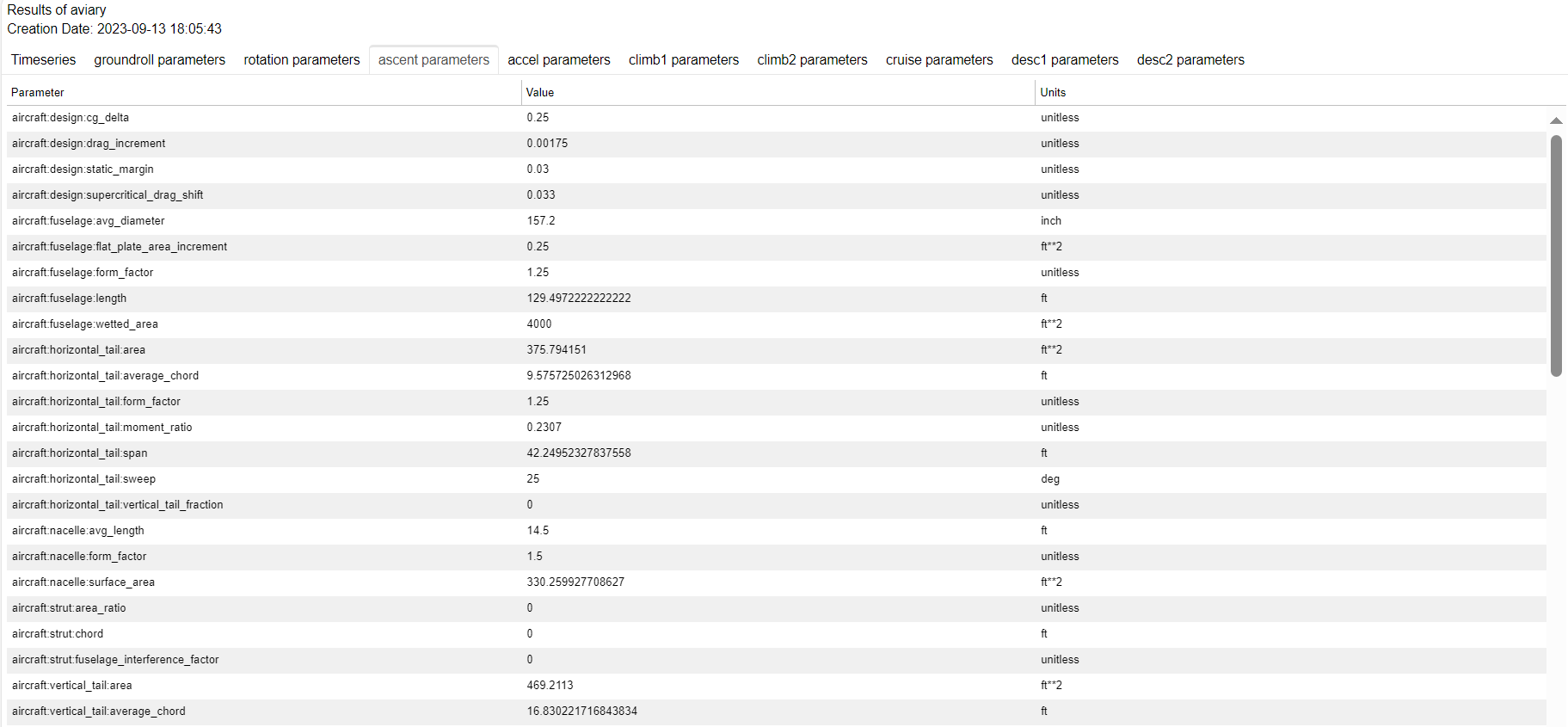This screenshot has width=1568, height=727.
Task: Click the Creation Date text
Action: click(114, 28)
